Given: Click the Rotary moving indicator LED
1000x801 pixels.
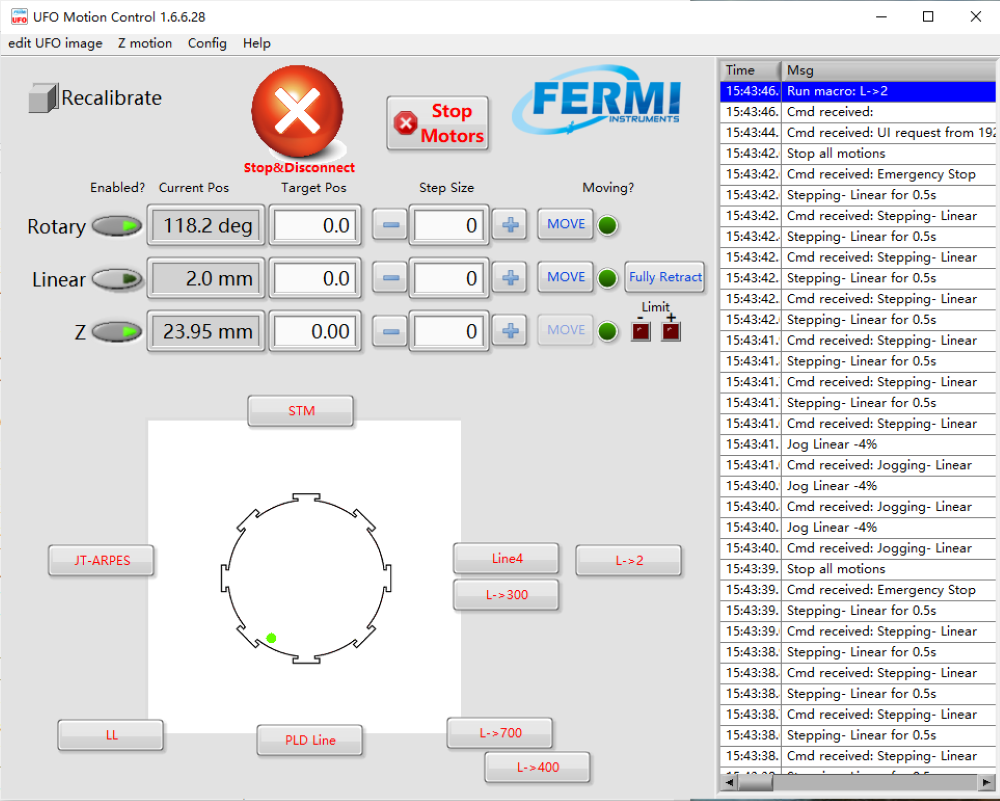Looking at the screenshot, I should [607, 225].
